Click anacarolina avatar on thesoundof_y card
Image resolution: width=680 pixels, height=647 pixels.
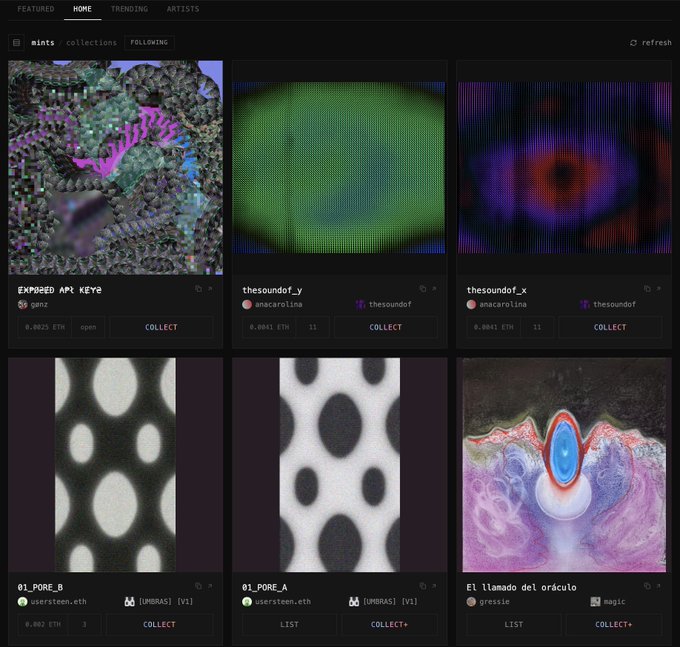(x=247, y=304)
